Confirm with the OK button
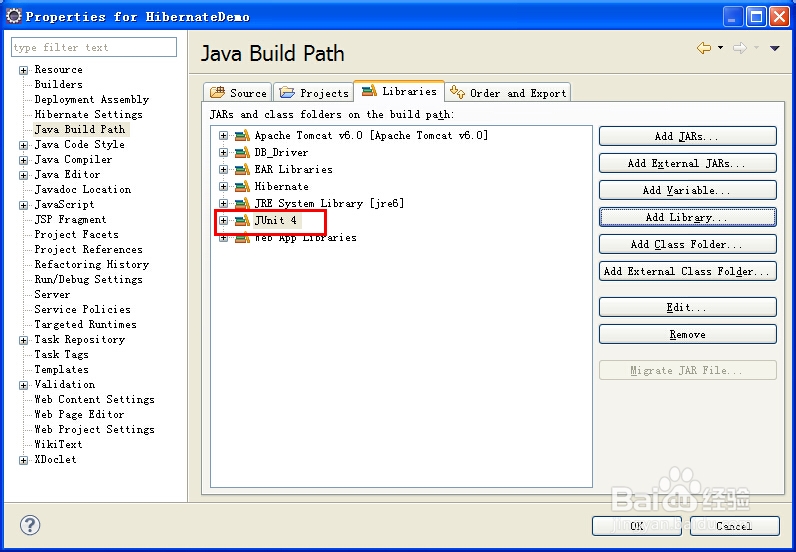This screenshot has height=552, width=796. (637, 526)
